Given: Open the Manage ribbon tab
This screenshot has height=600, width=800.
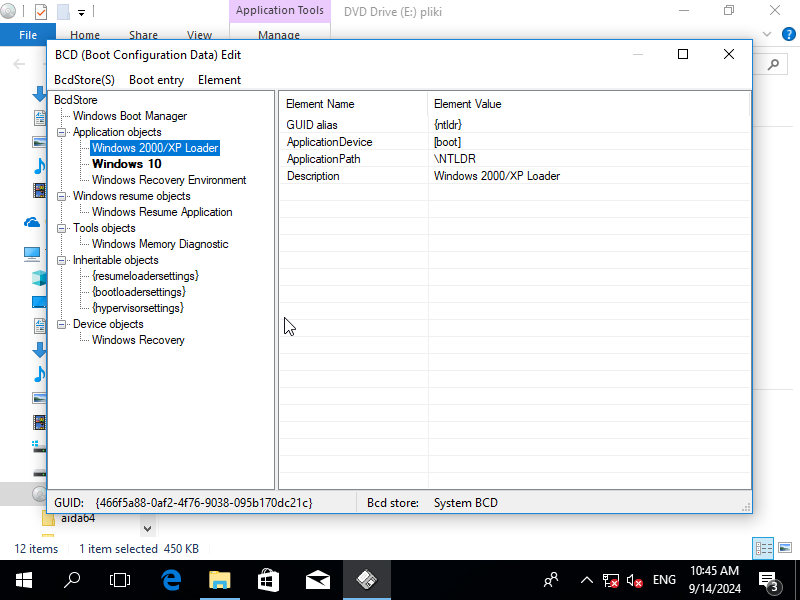Looking at the screenshot, I should pyautogui.click(x=279, y=35).
